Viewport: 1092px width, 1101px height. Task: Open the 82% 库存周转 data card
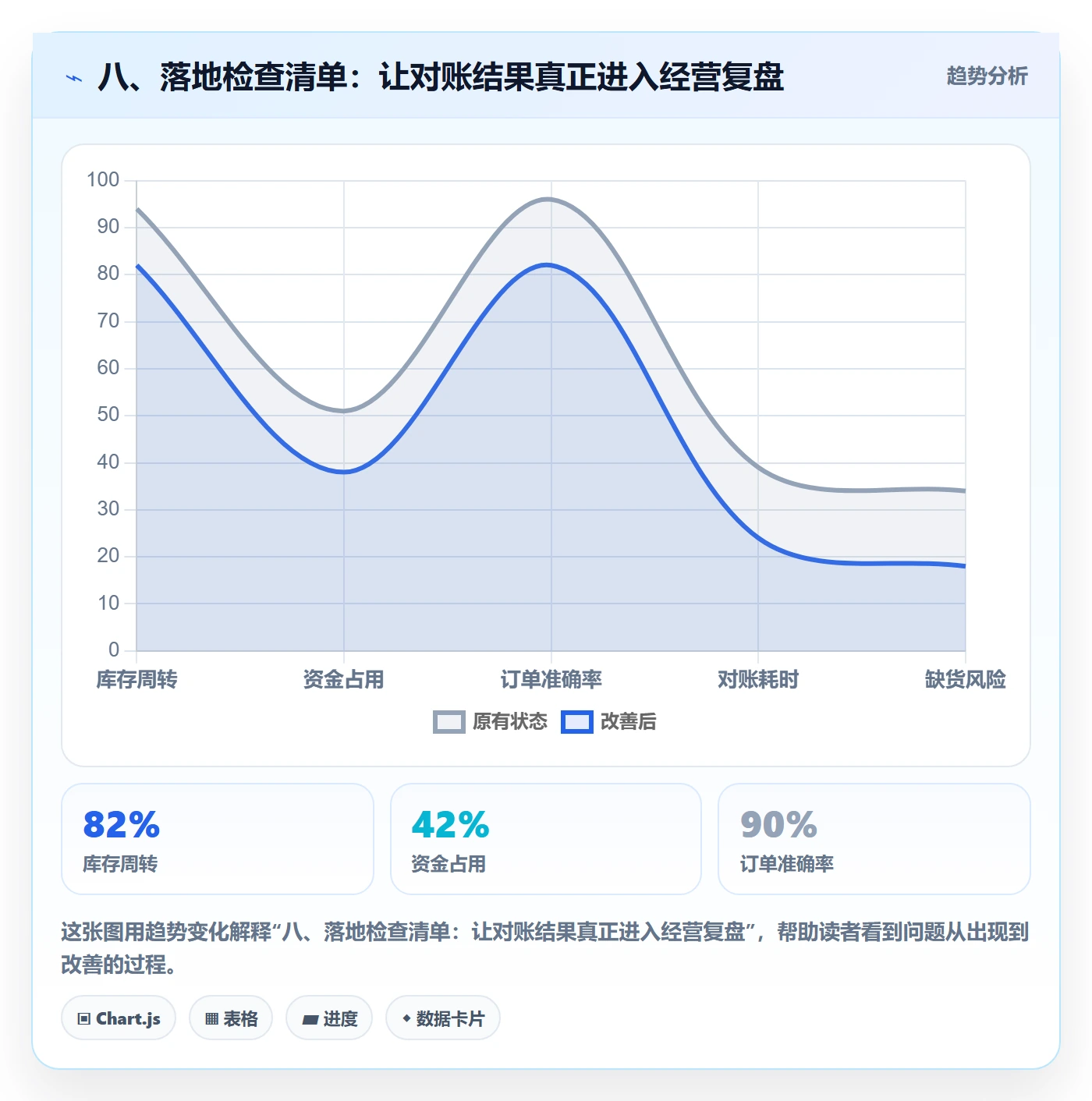[x=218, y=839]
